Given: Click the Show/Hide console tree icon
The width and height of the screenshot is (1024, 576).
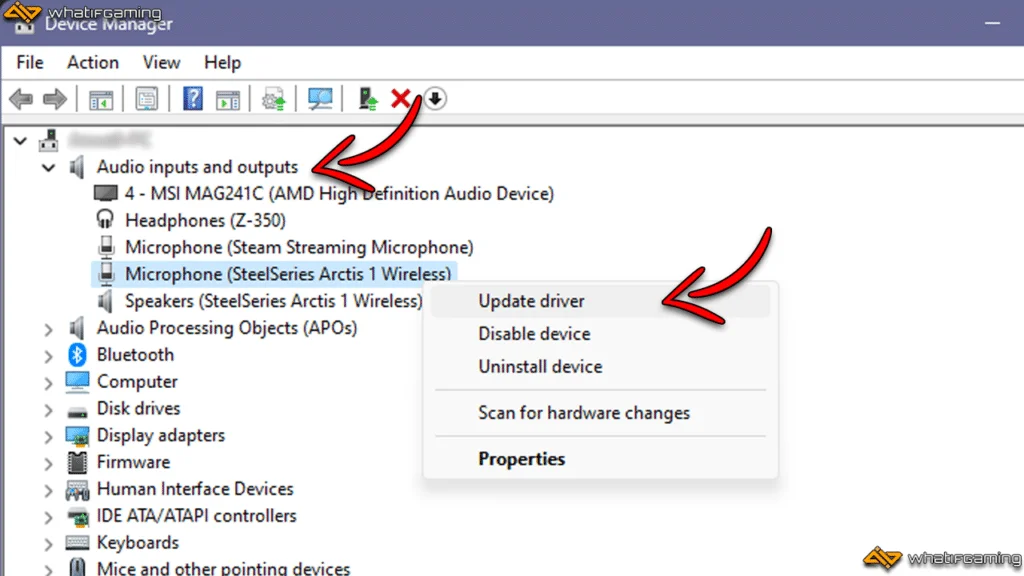Looking at the screenshot, I should [100, 99].
